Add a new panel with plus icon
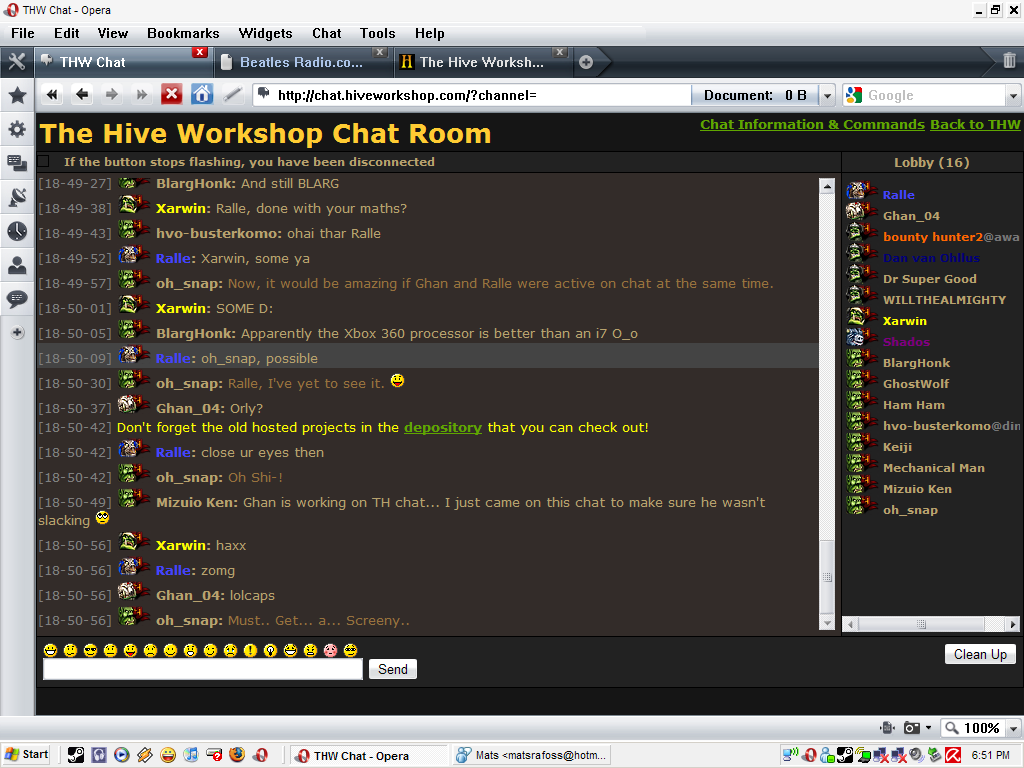 point(17,333)
